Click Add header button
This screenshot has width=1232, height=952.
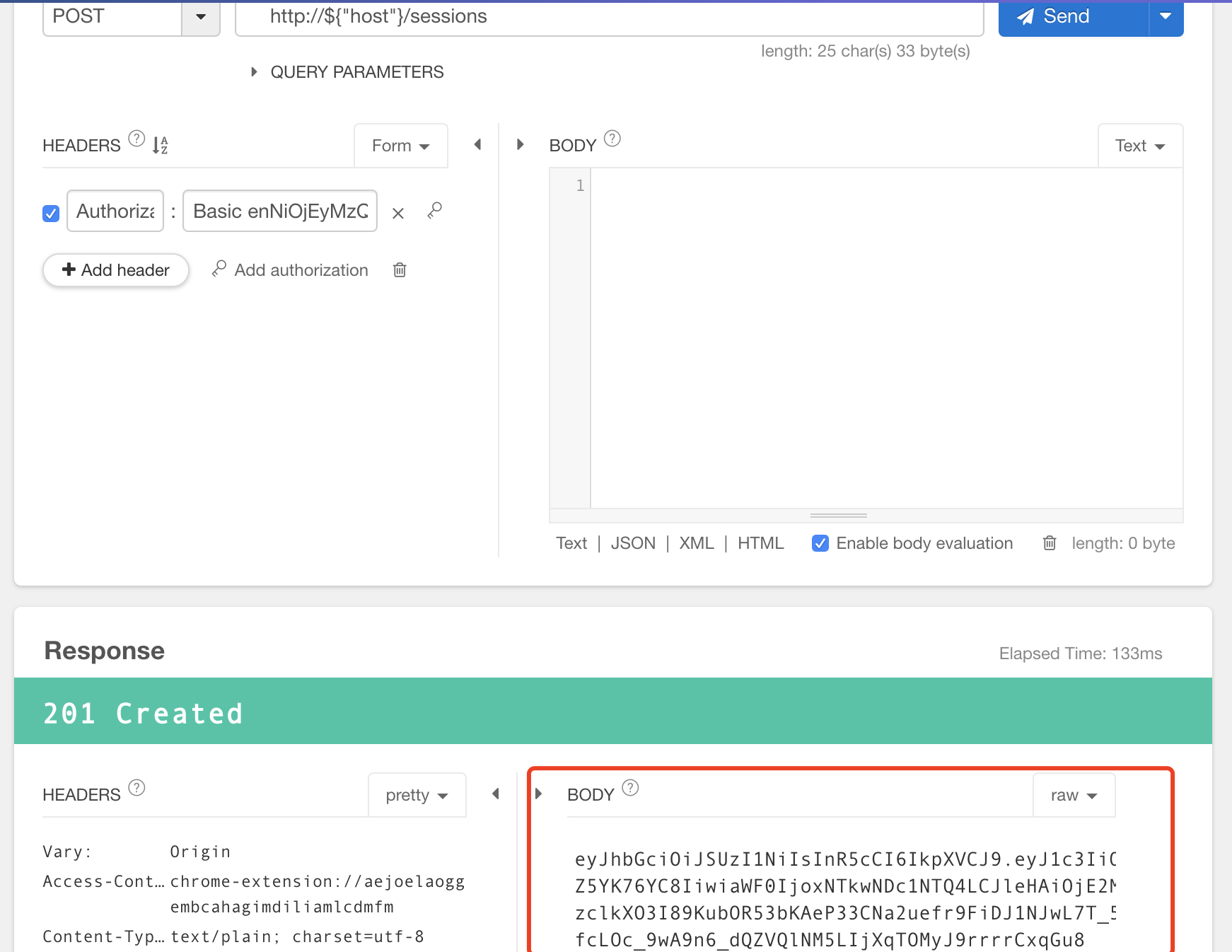tap(116, 270)
